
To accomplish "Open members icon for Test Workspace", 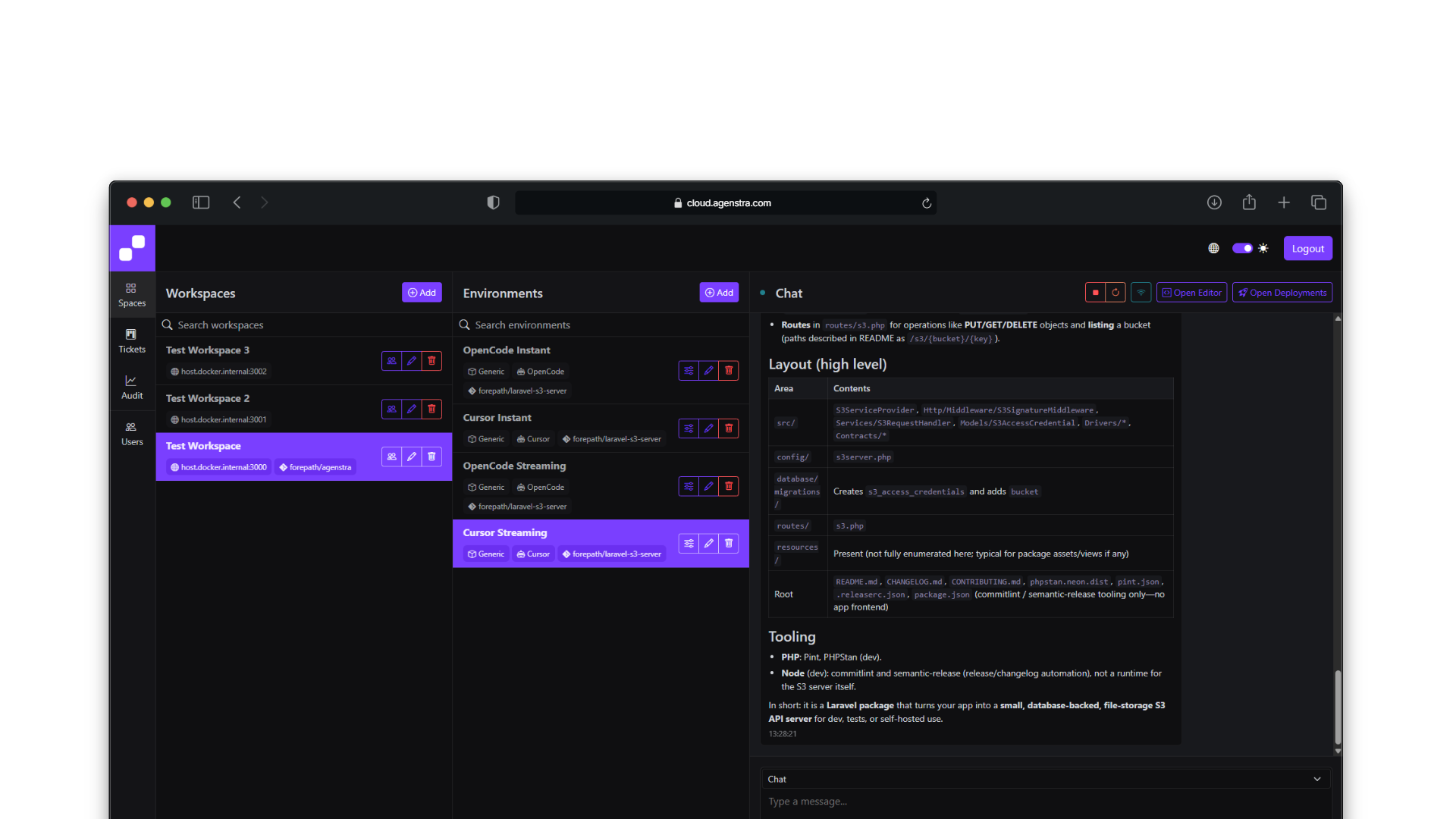I will (391, 457).
